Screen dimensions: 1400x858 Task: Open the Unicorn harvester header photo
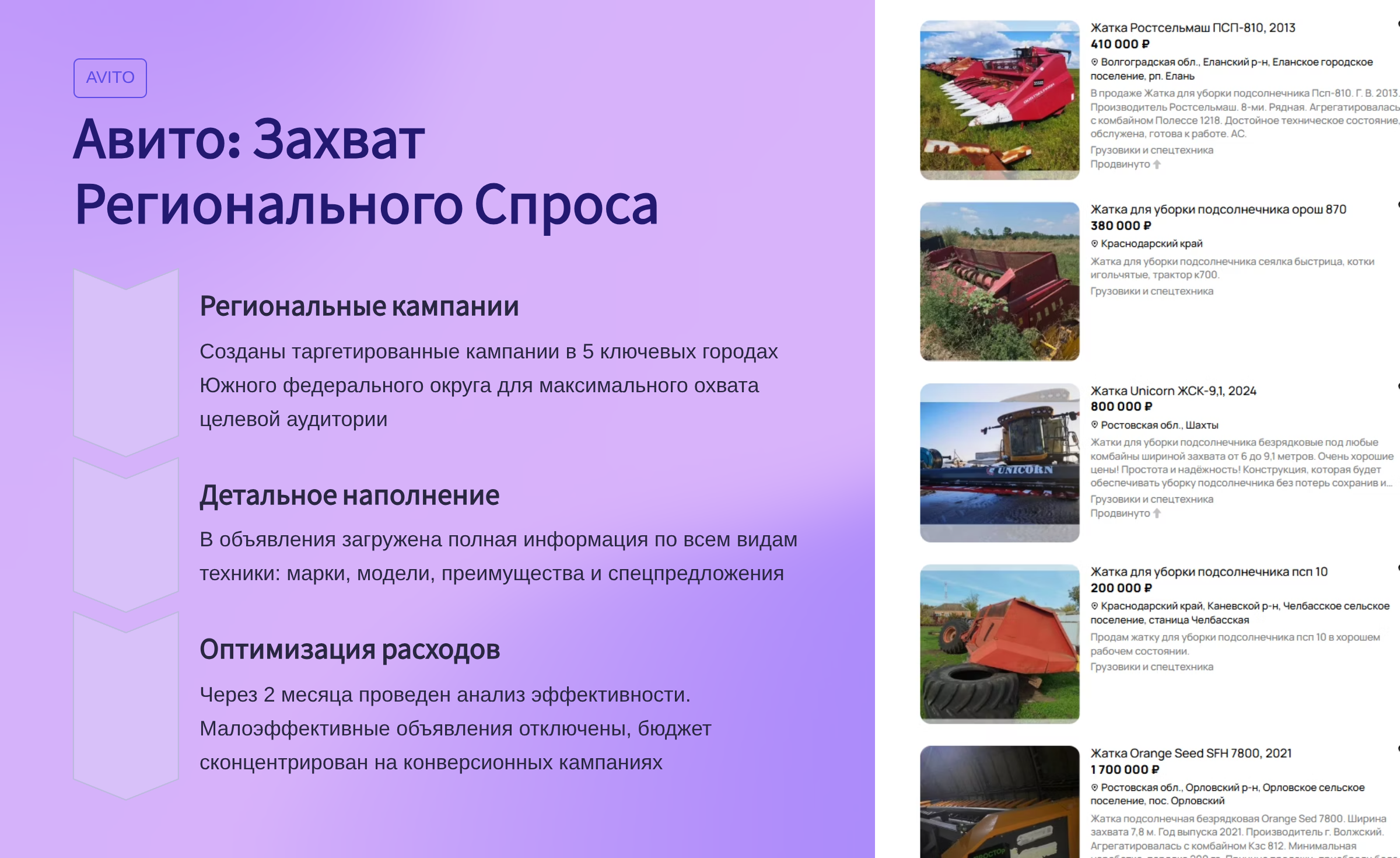[x=1000, y=463]
